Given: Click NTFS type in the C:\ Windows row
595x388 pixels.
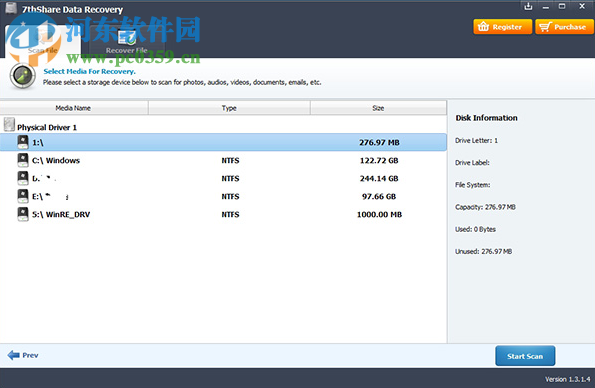Looking at the screenshot, I should click(x=230, y=160).
